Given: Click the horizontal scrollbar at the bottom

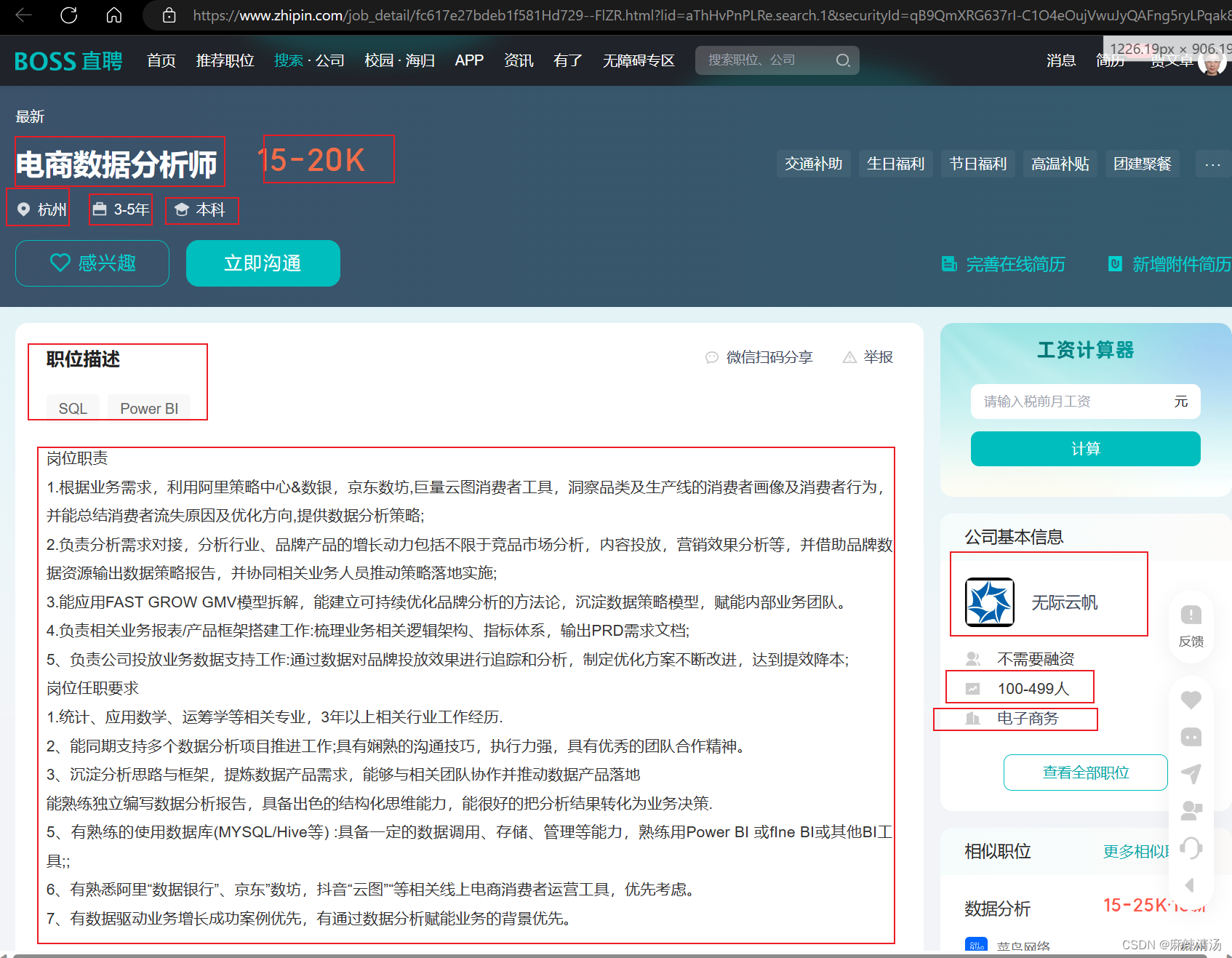Looking at the screenshot, I should coord(609,955).
